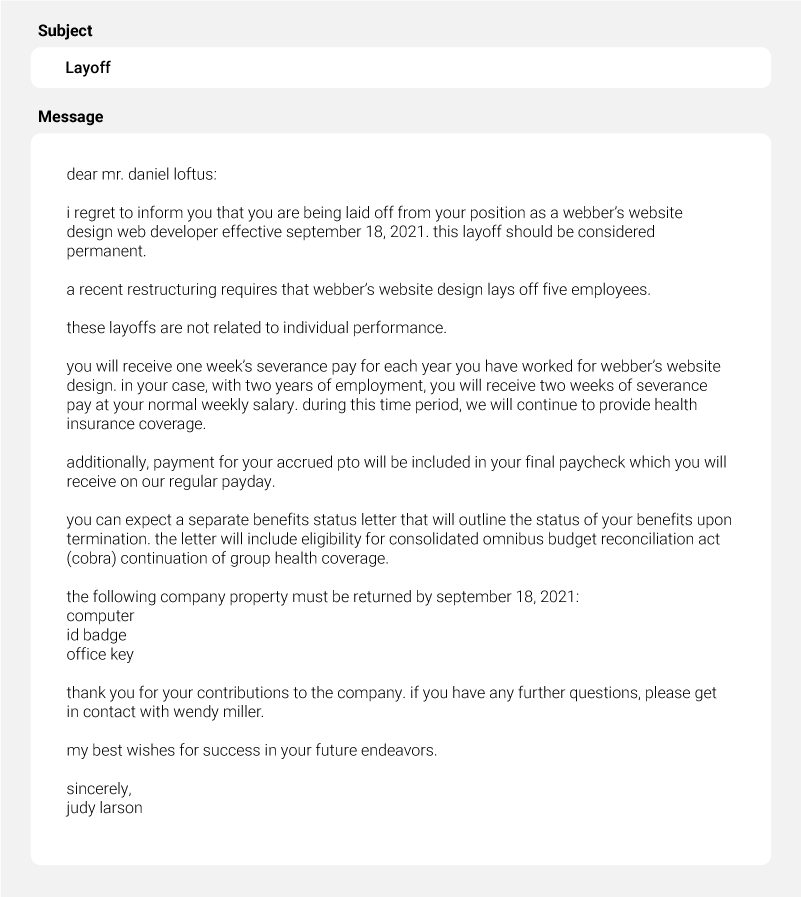Click "id badge" in the property list

(x=96, y=635)
